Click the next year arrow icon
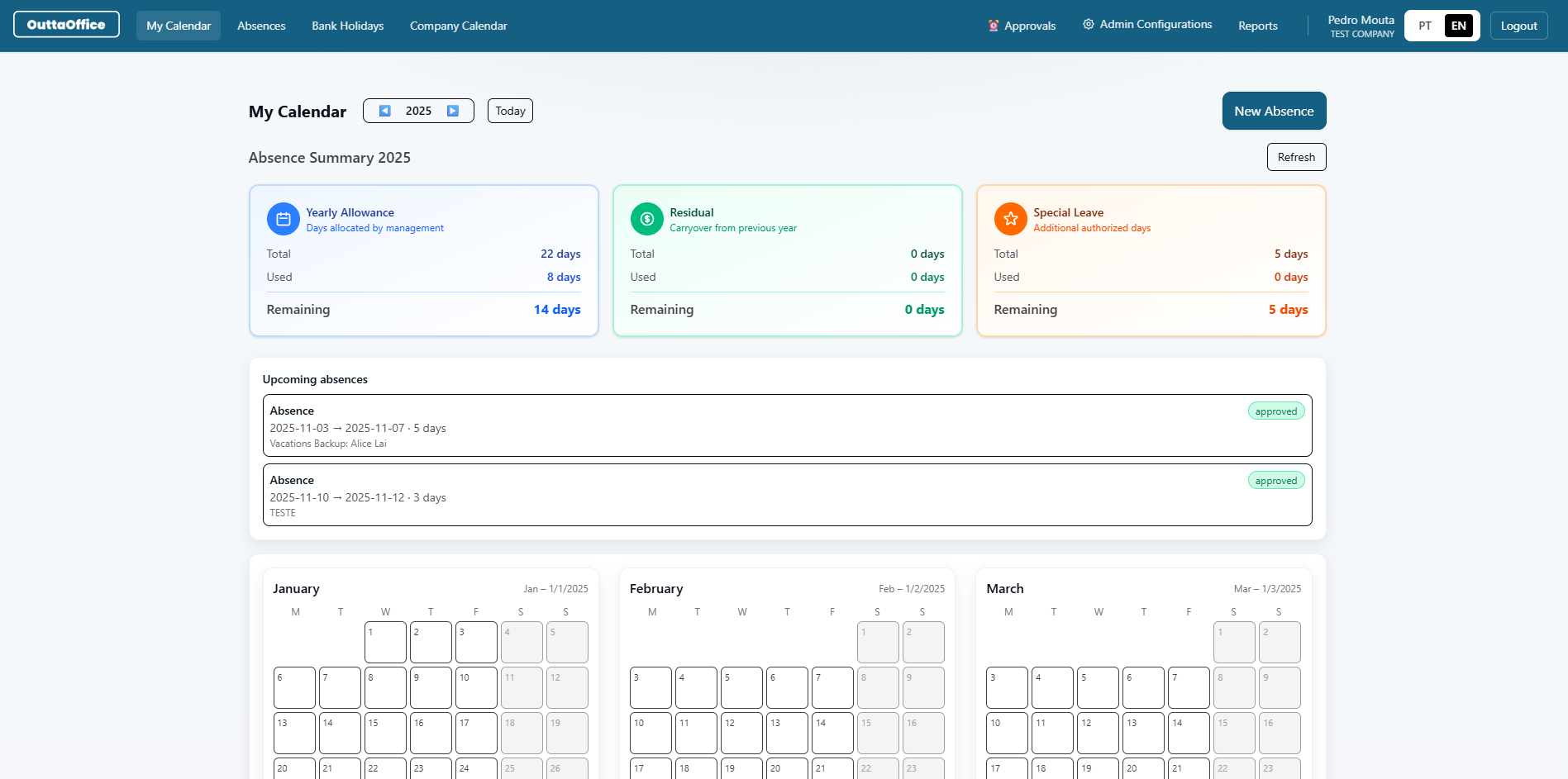Image resolution: width=1568 pixels, height=779 pixels. tap(451, 110)
